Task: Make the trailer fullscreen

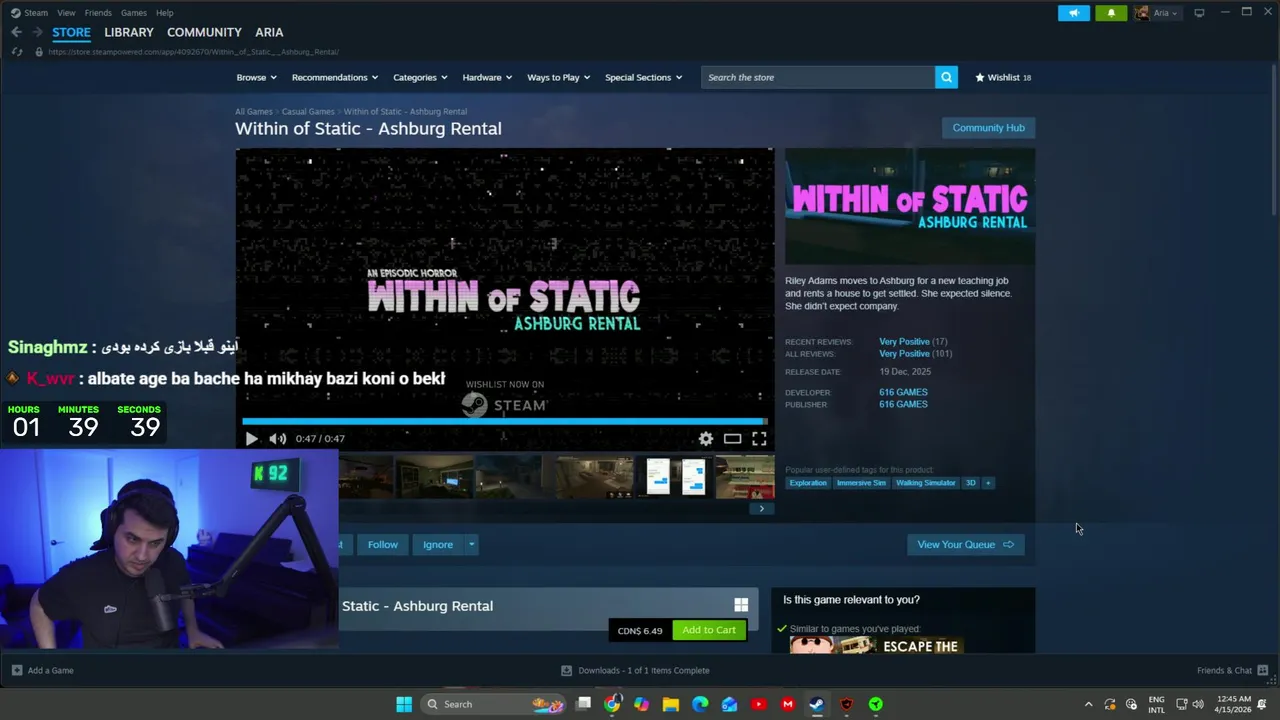Action: click(760, 439)
